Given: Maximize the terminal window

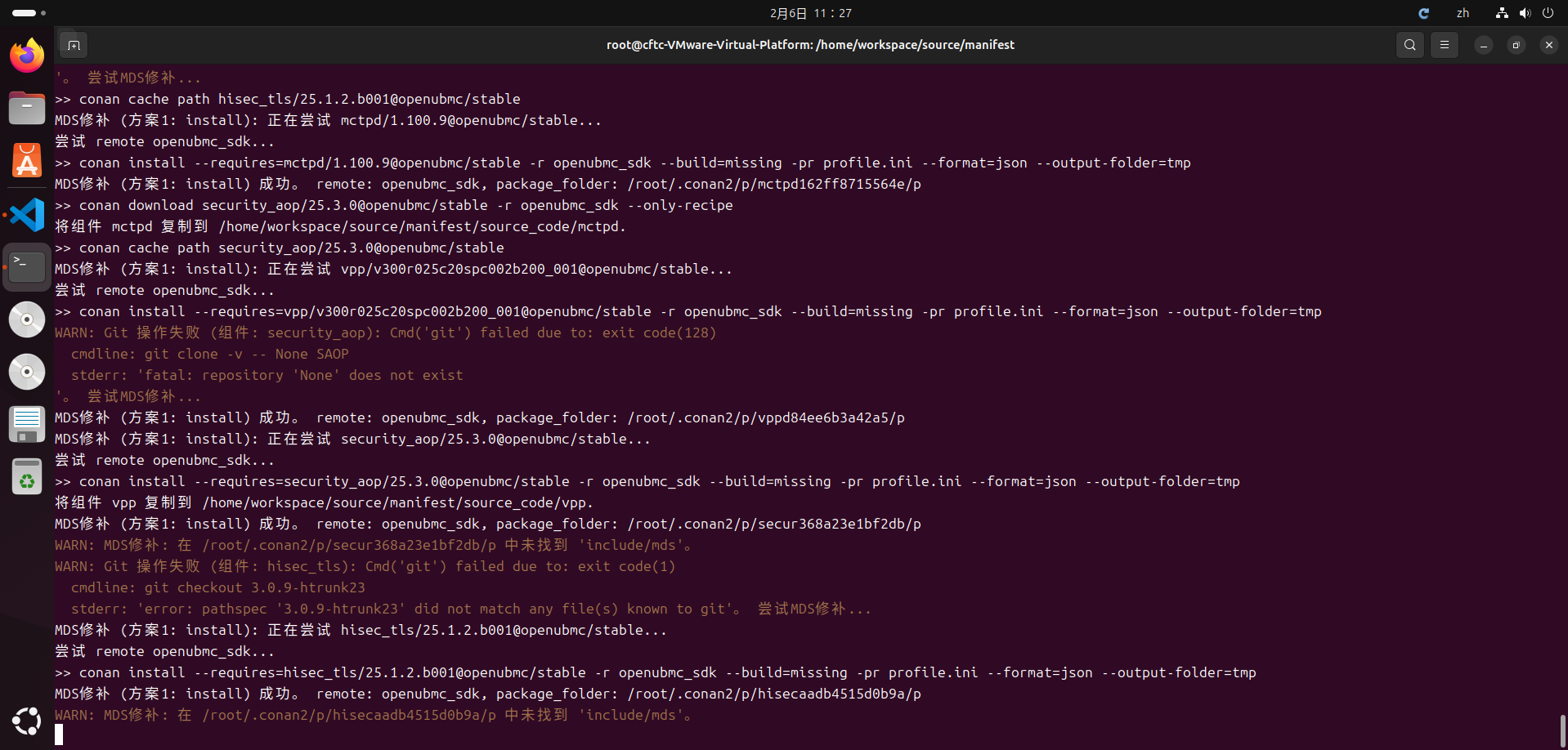Looking at the screenshot, I should click(x=1516, y=45).
